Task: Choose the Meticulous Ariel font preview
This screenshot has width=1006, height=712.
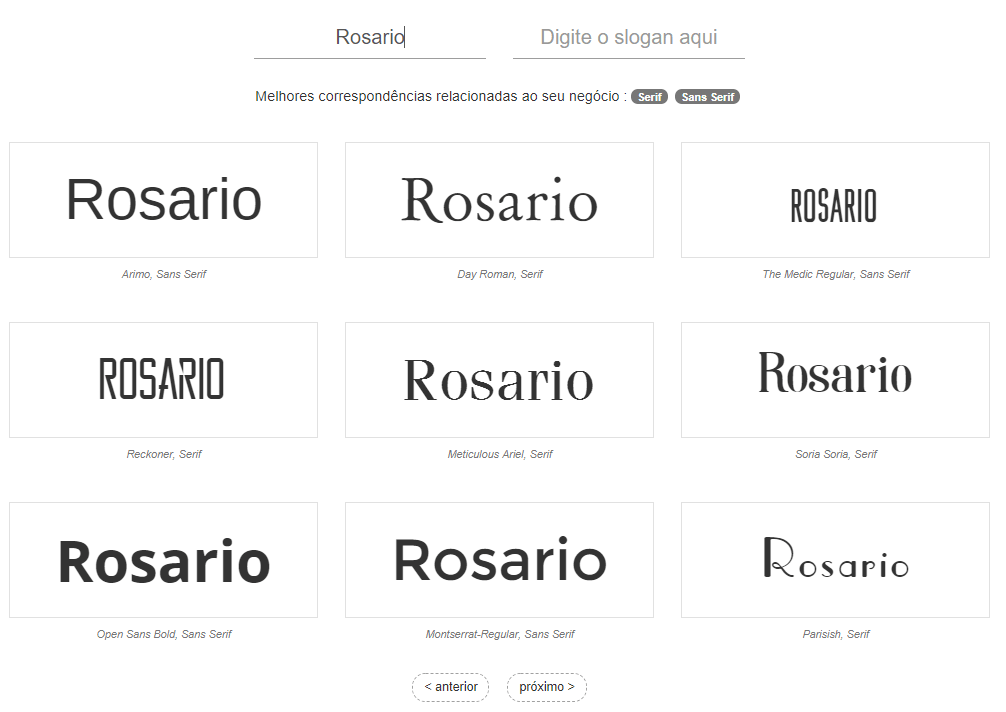Action: pyautogui.click(x=499, y=380)
